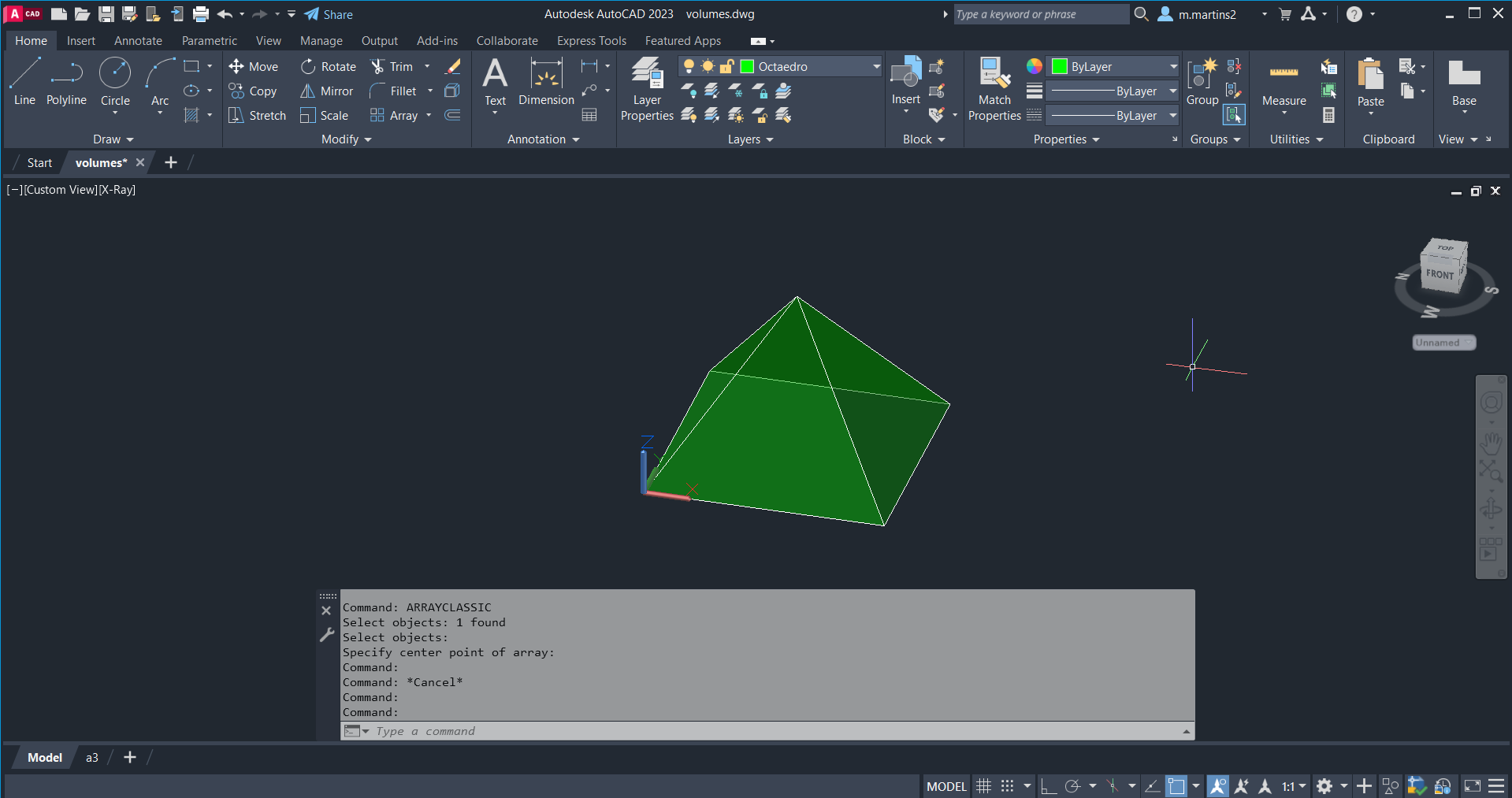Toggle snap mode in status bar

pos(1007,786)
